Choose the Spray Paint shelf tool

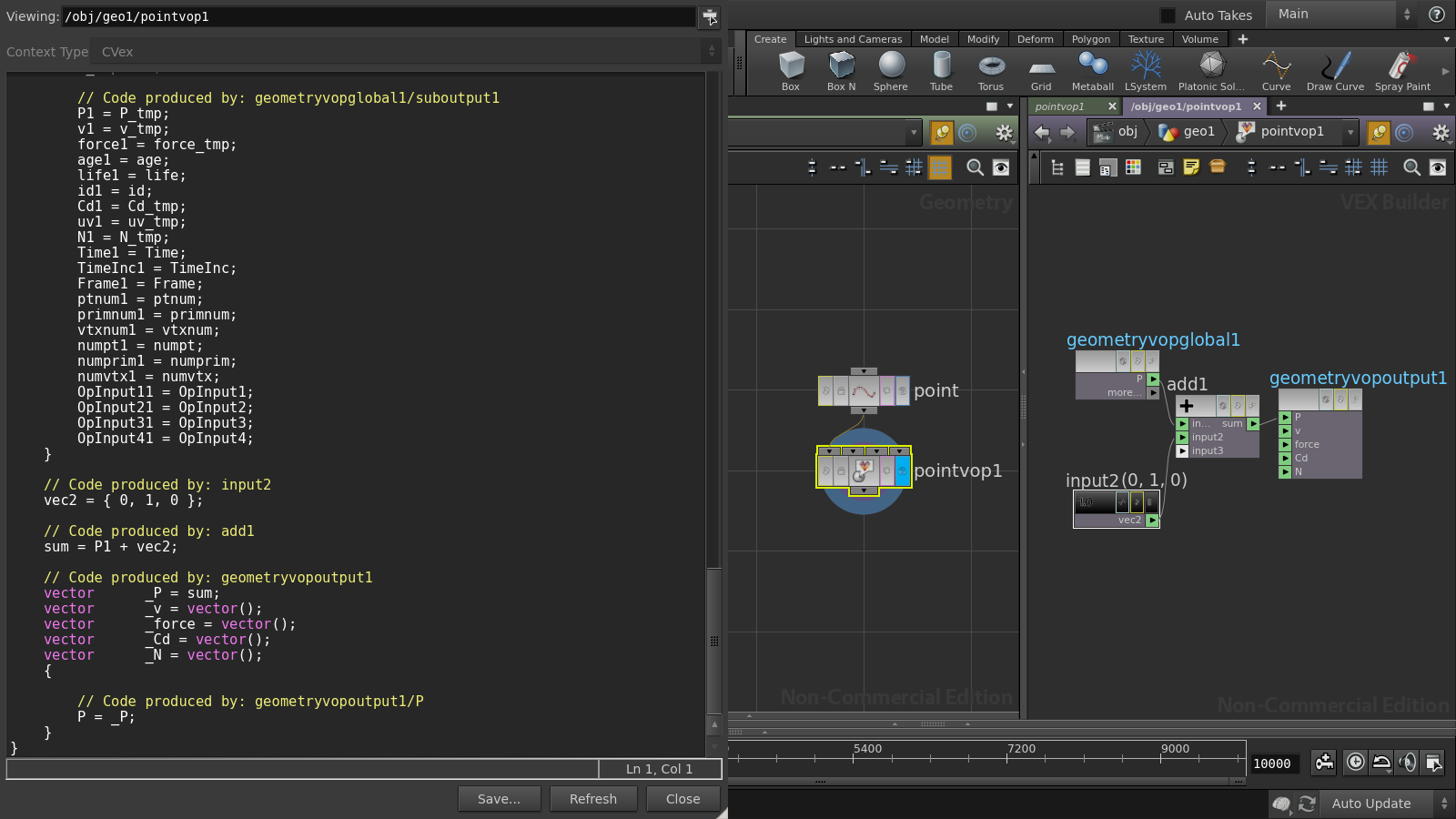tap(1401, 71)
